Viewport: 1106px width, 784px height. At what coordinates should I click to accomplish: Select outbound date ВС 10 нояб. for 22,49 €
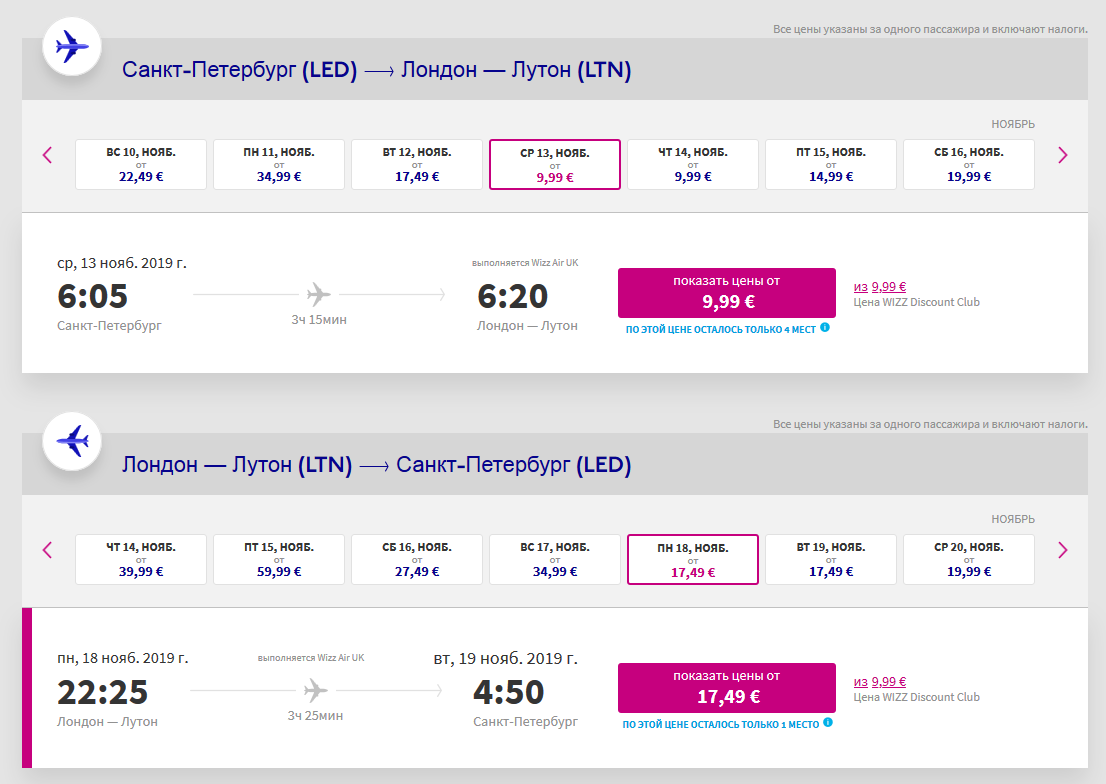point(141,164)
